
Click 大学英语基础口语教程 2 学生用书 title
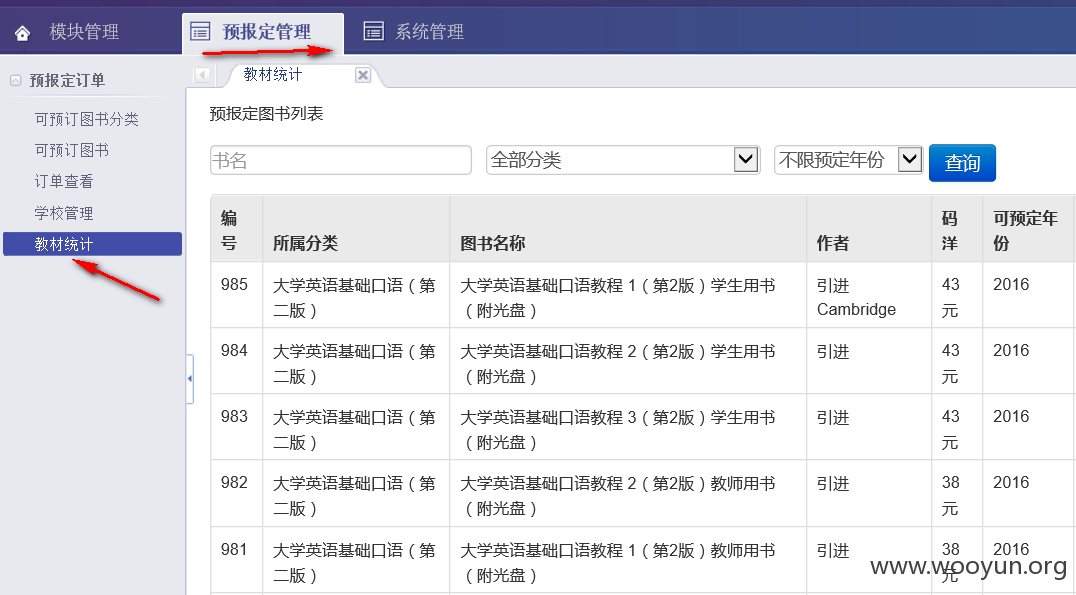coord(618,364)
